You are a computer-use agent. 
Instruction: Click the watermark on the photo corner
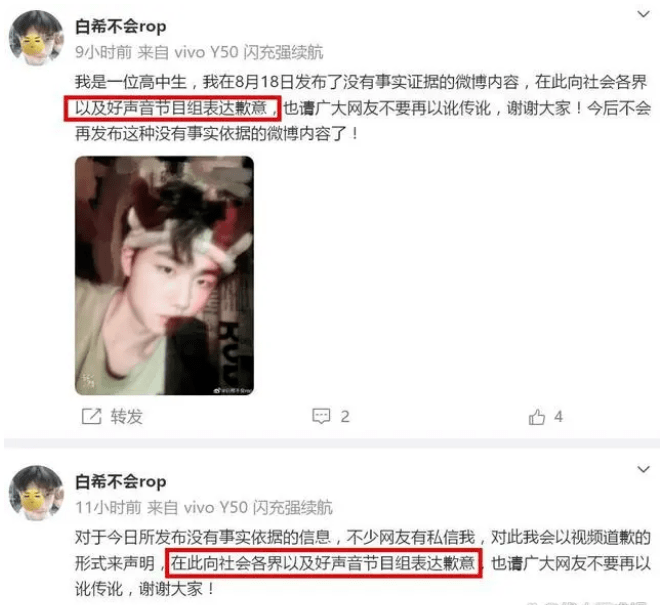coord(233,390)
